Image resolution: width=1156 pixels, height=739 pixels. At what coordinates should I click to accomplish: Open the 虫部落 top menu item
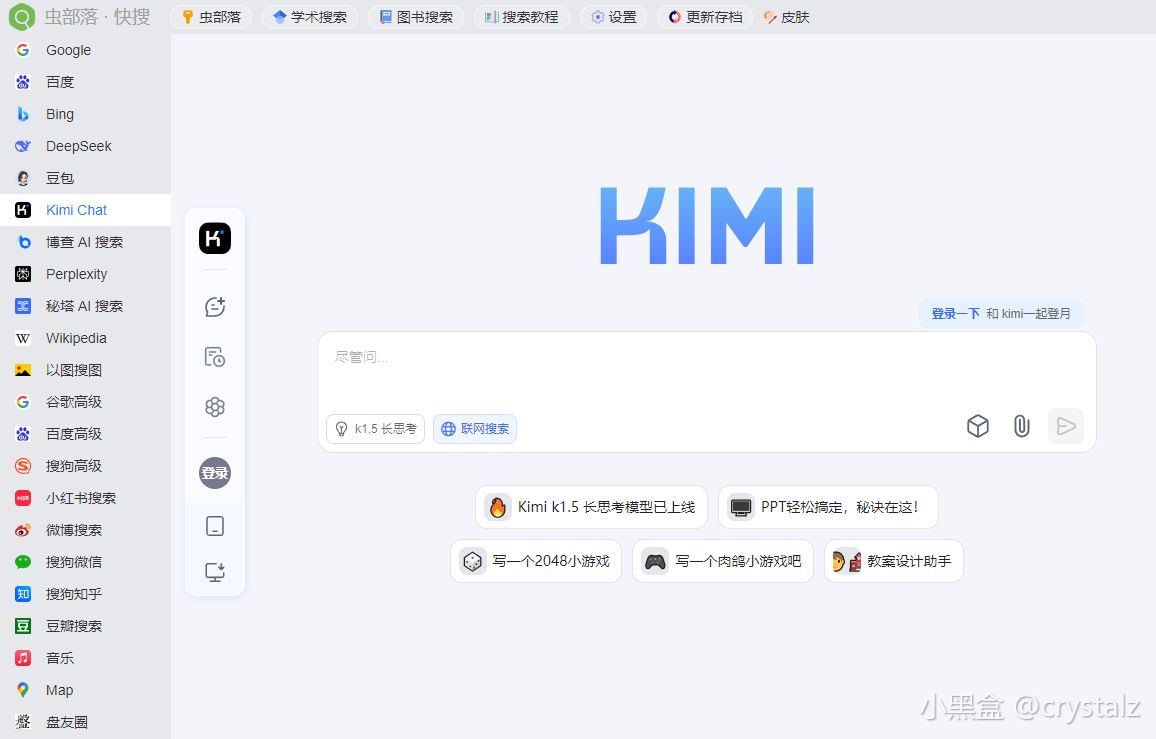click(x=212, y=17)
